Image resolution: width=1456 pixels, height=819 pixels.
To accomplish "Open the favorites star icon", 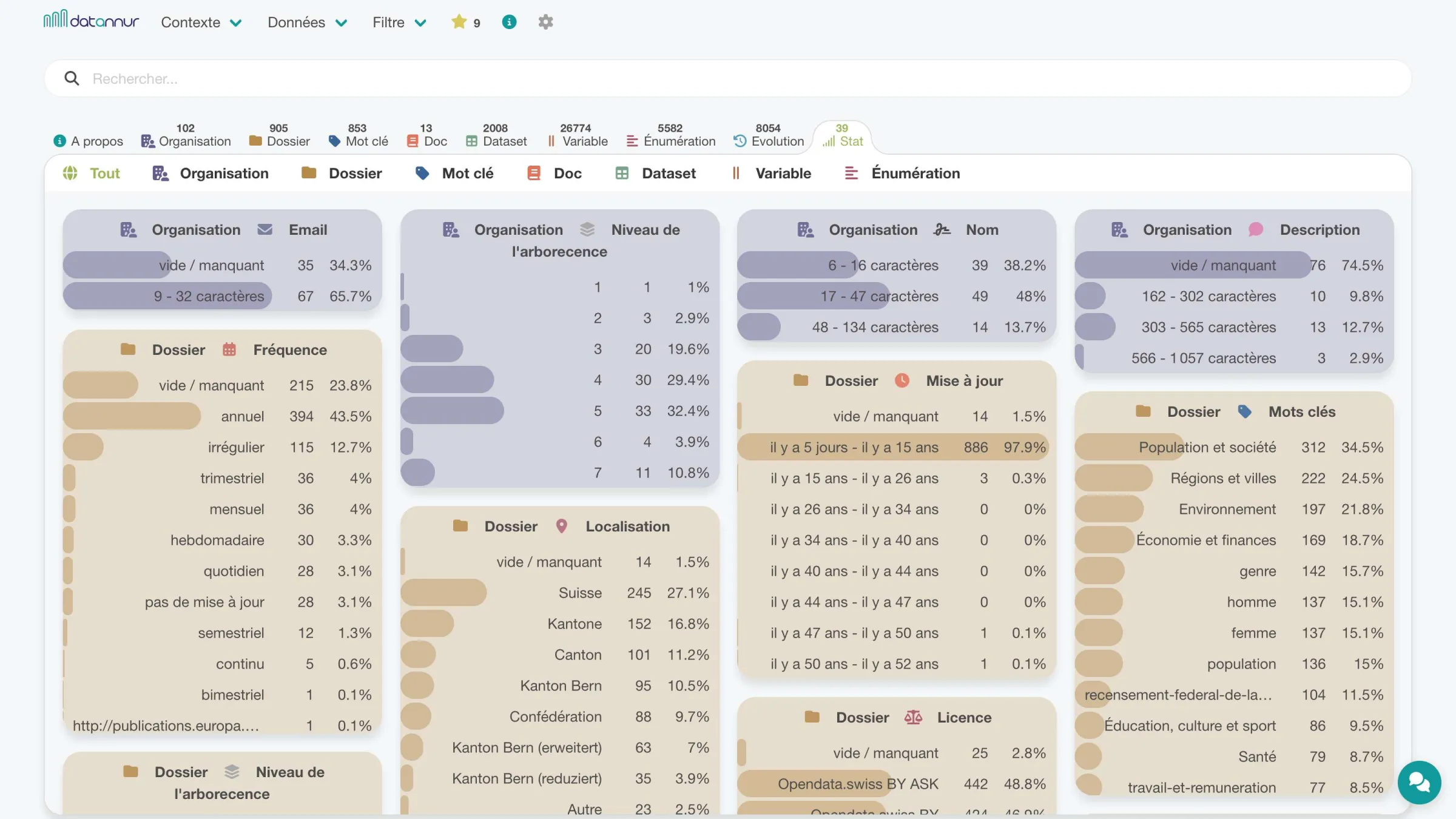I will 459,22.
